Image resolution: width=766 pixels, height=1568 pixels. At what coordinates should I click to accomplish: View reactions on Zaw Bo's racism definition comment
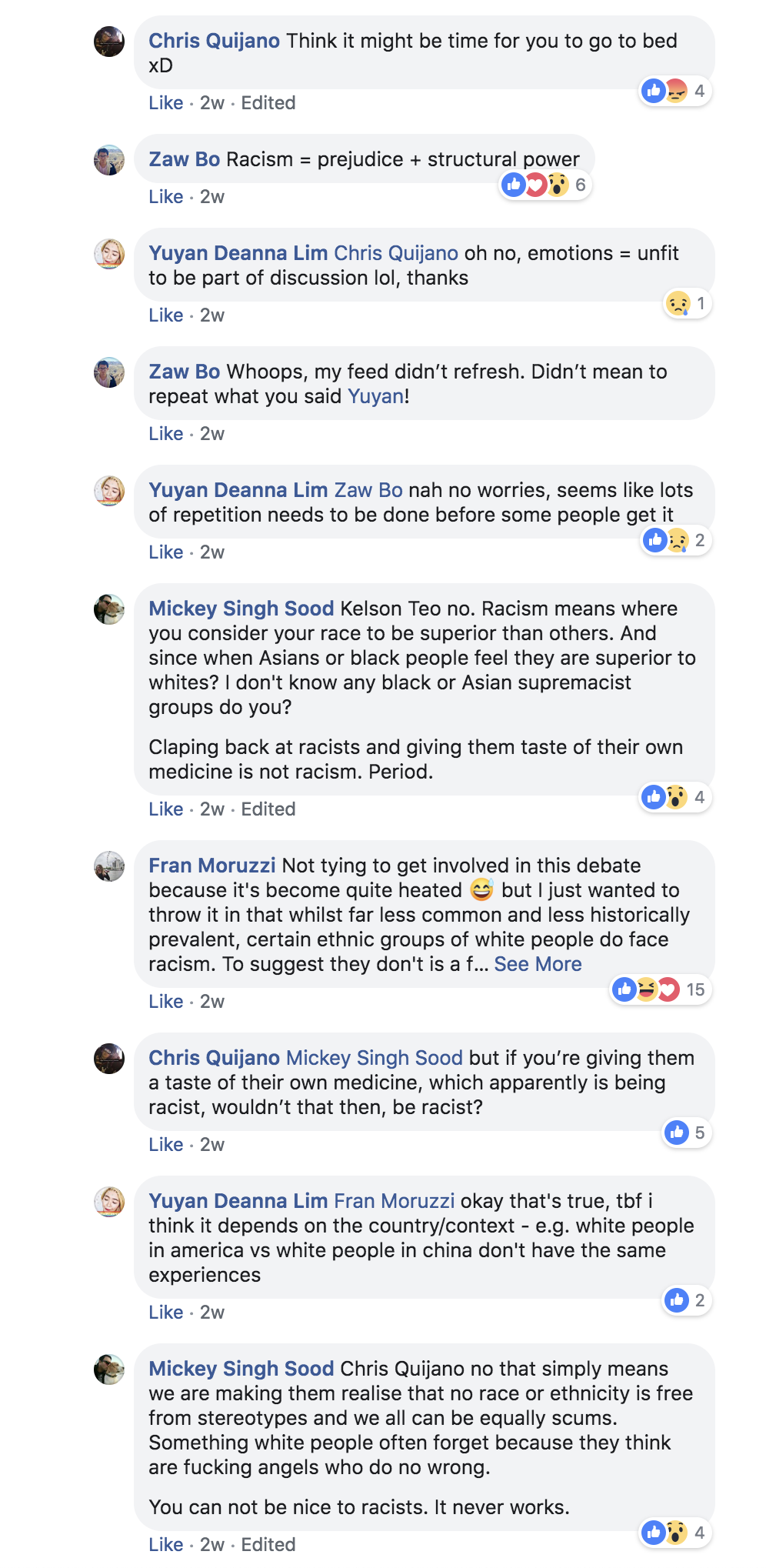coord(545,185)
